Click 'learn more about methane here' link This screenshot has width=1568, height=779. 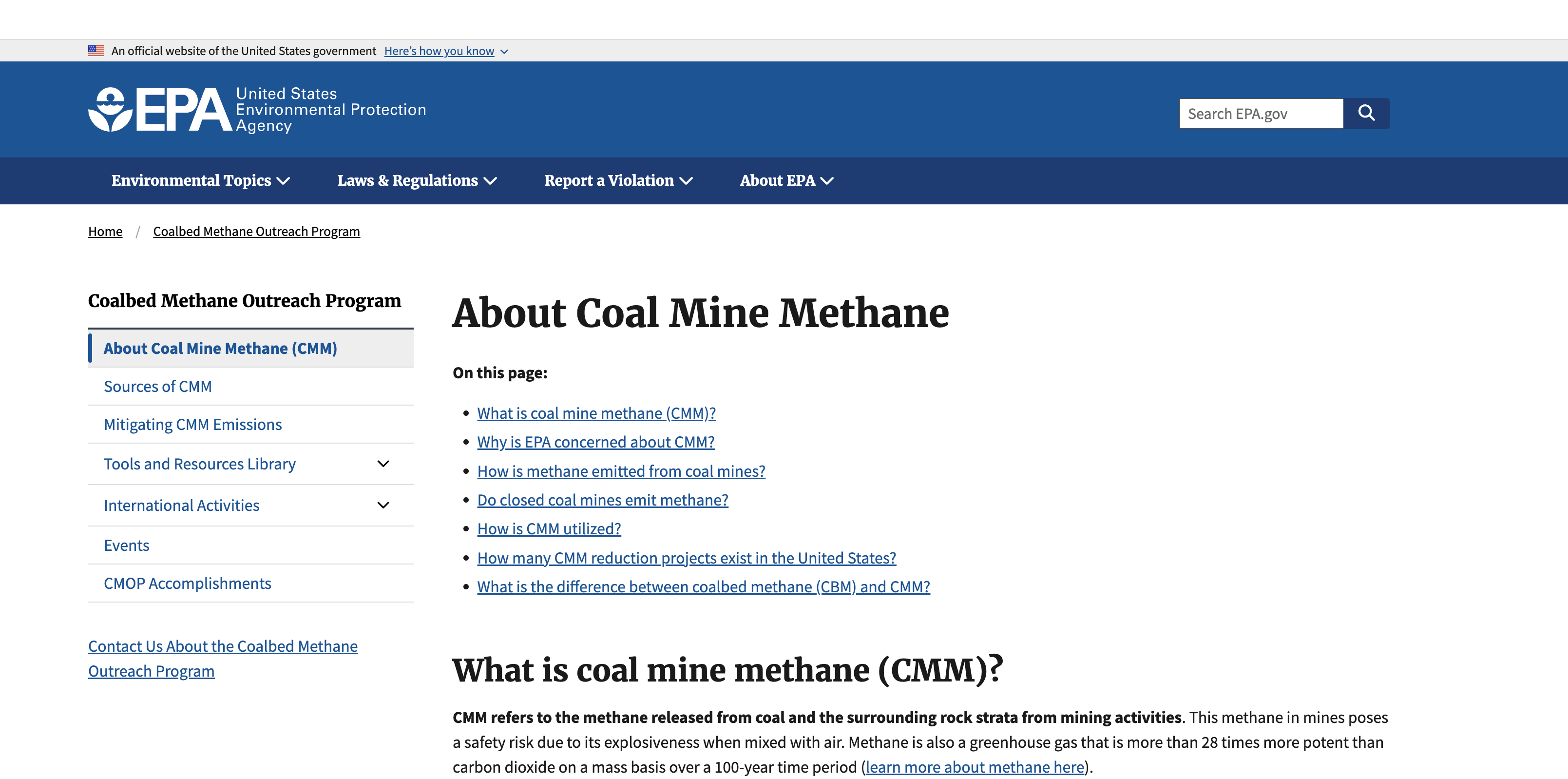[975, 767]
